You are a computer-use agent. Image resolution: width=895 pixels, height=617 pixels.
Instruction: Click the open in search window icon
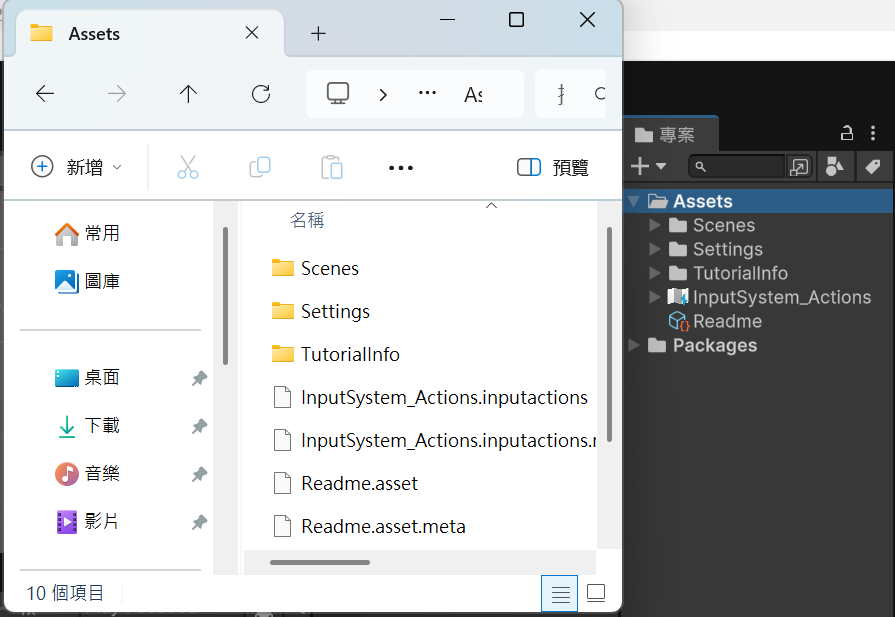click(799, 167)
